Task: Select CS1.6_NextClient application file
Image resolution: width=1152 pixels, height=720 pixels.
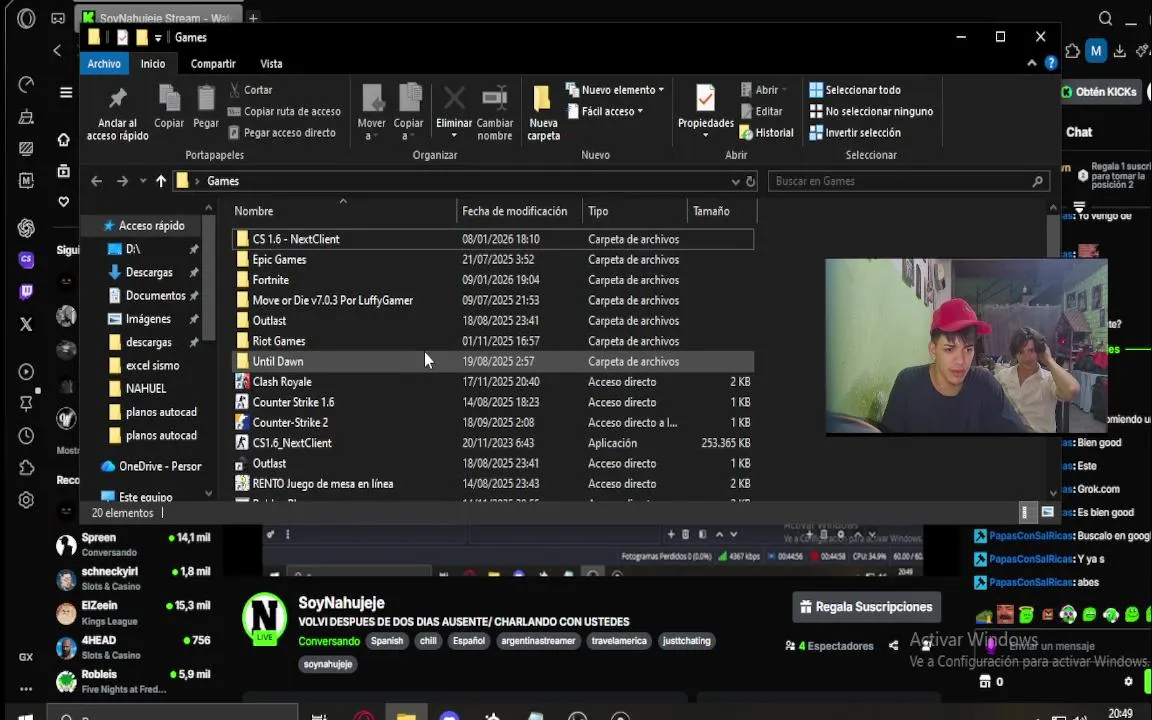Action: click(492, 443)
